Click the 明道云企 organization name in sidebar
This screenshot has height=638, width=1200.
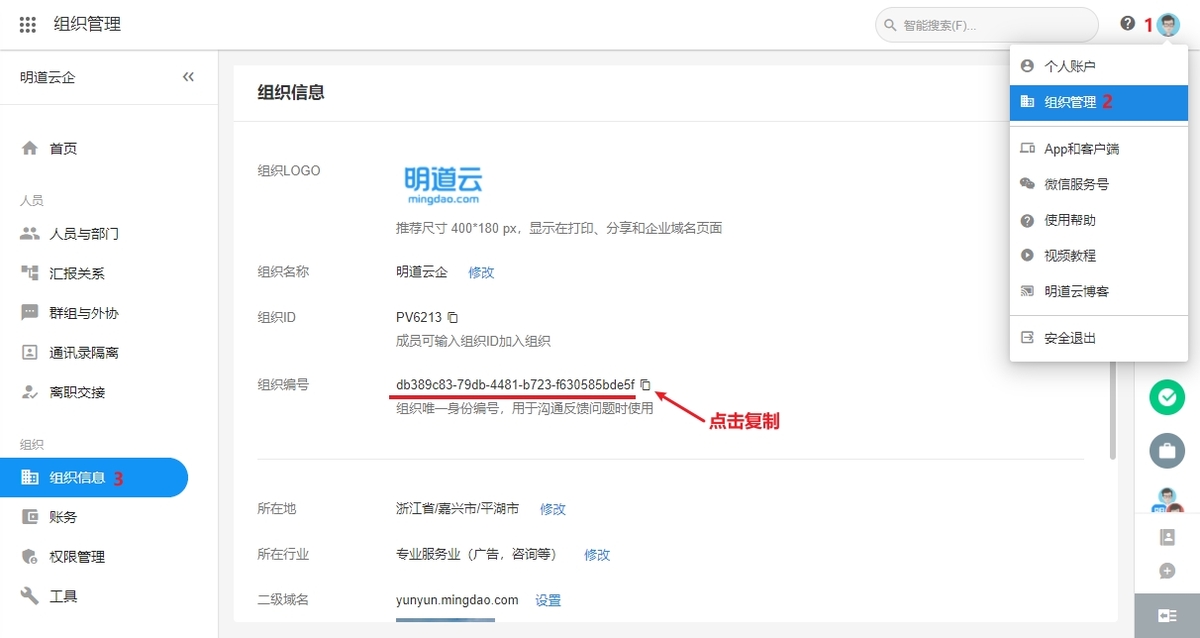[47, 77]
